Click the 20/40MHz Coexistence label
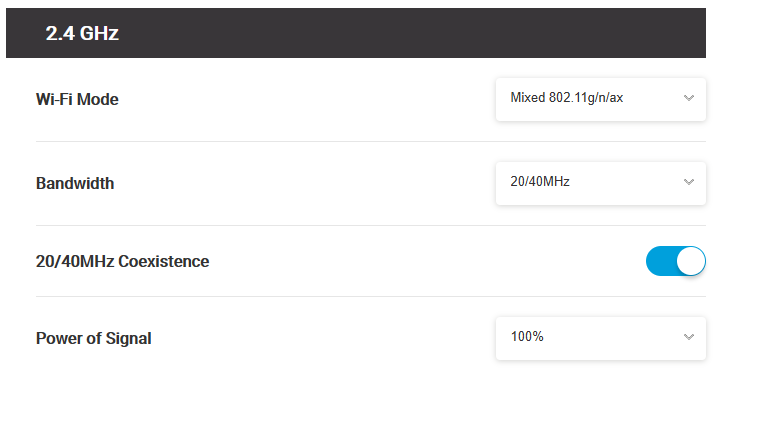This screenshot has width=759, height=430. pyautogui.click(x=122, y=261)
